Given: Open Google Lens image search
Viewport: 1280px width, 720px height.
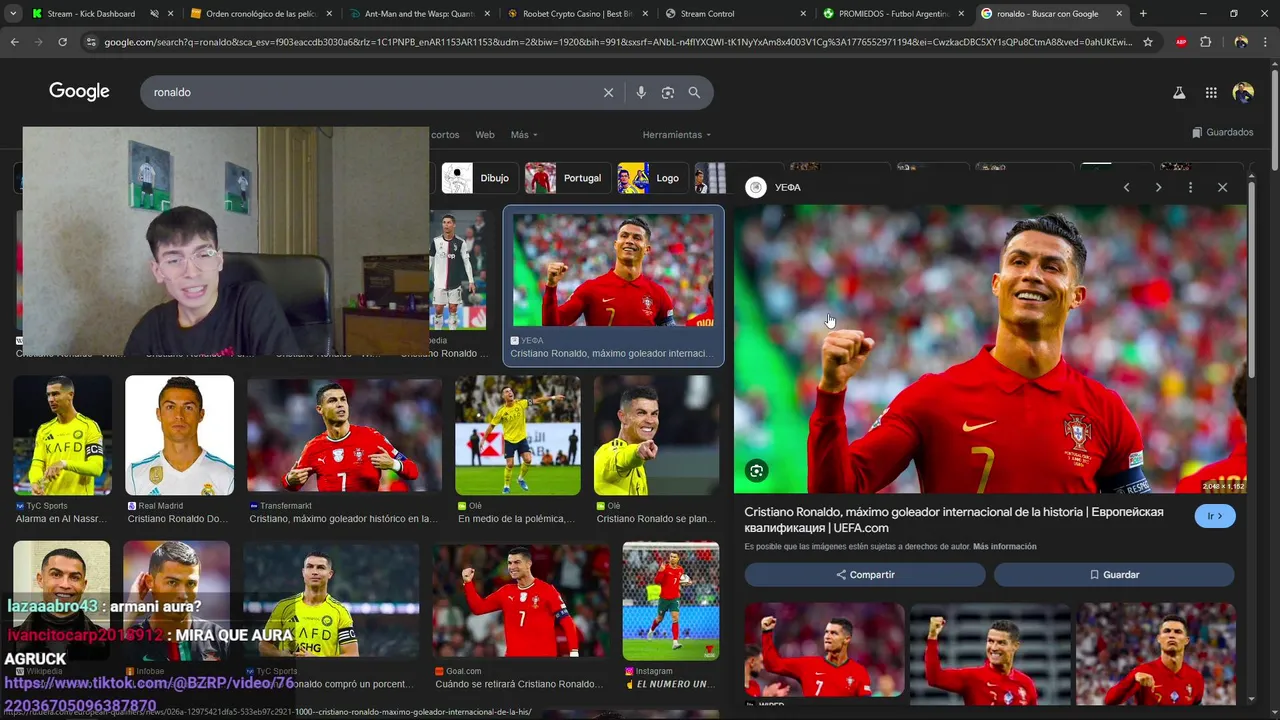Looking at the screenshot, I should (668, 92).
